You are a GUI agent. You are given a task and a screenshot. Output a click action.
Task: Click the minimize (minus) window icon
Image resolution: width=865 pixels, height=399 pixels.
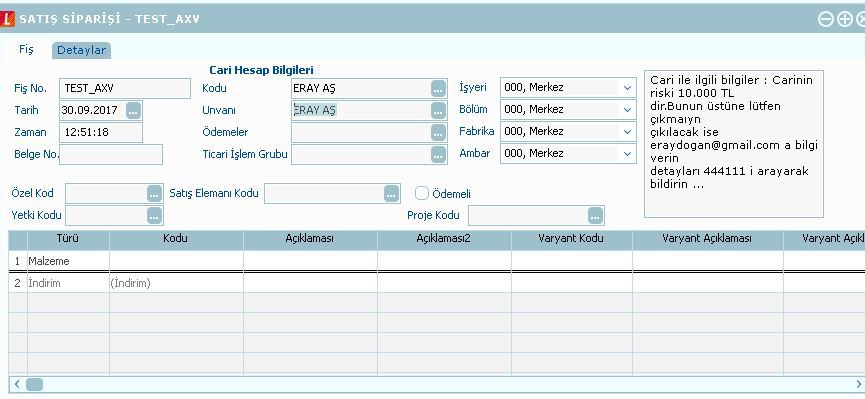click(825, 19)
